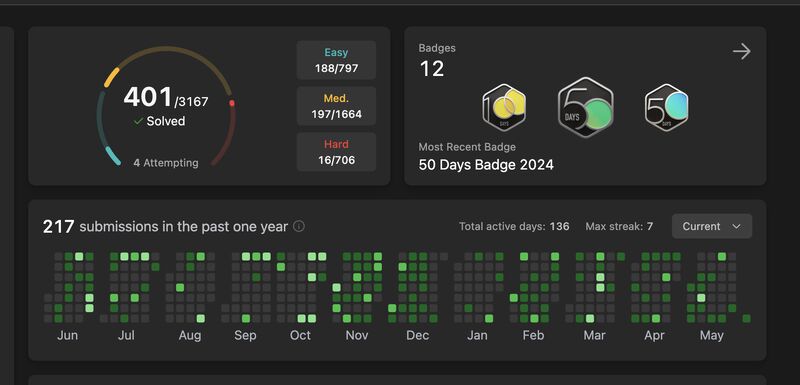Click the 401 solved count
This screenshot has width=800, height=385.
click(x=148, y=97)
